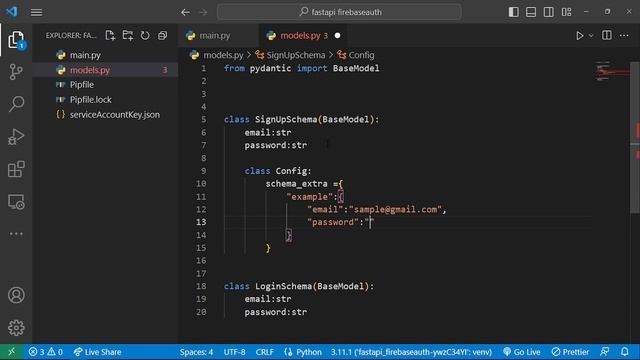
Task: Click the "from pydantic import BaseModel" line
Action: (x=301, y=68)
